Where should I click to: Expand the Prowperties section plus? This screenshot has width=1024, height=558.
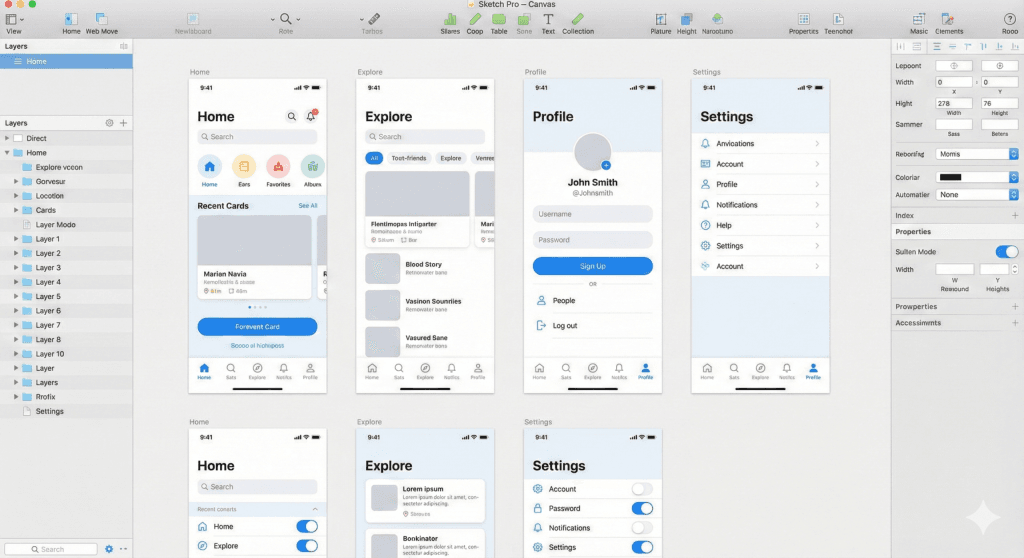1015,306
